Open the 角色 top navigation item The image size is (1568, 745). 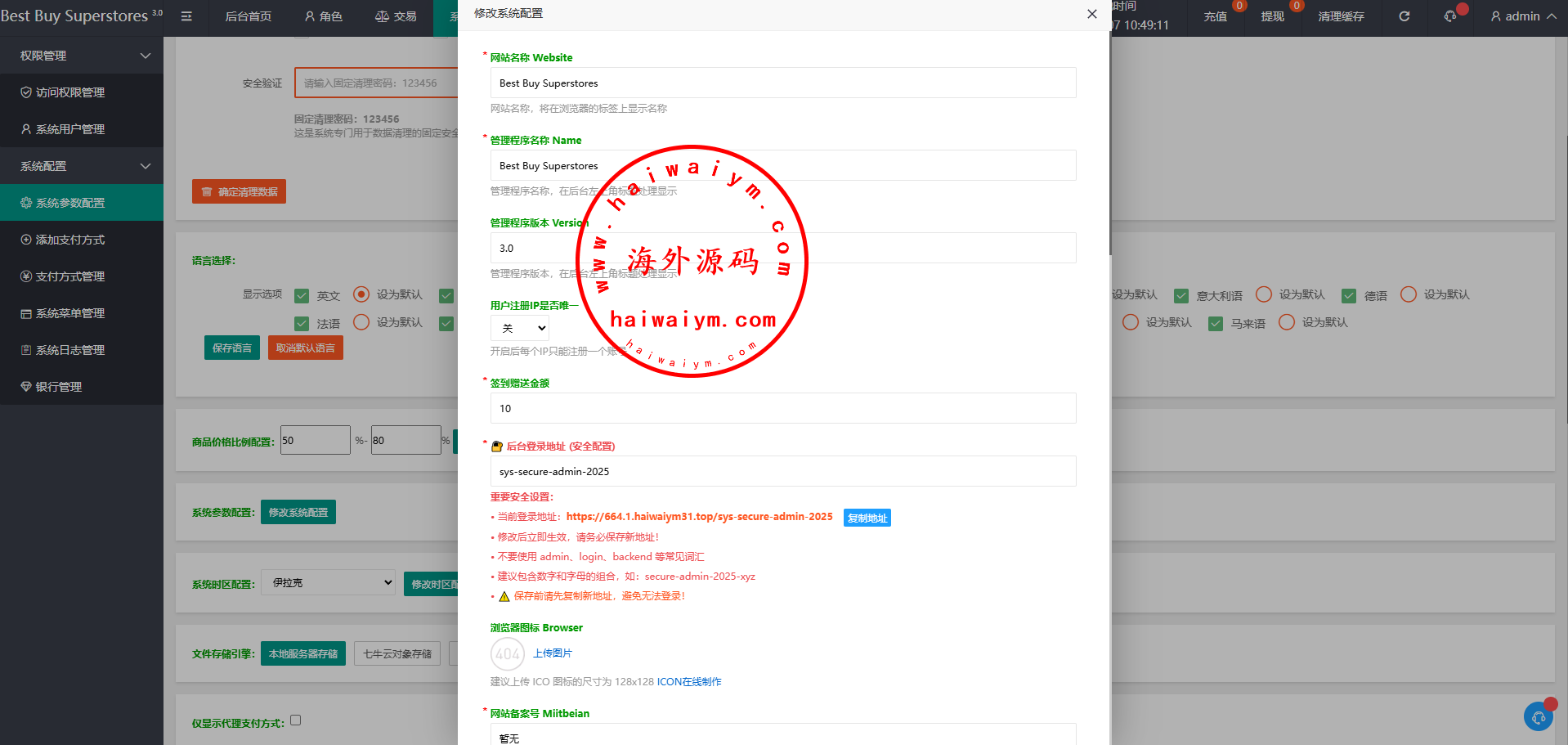323,16
